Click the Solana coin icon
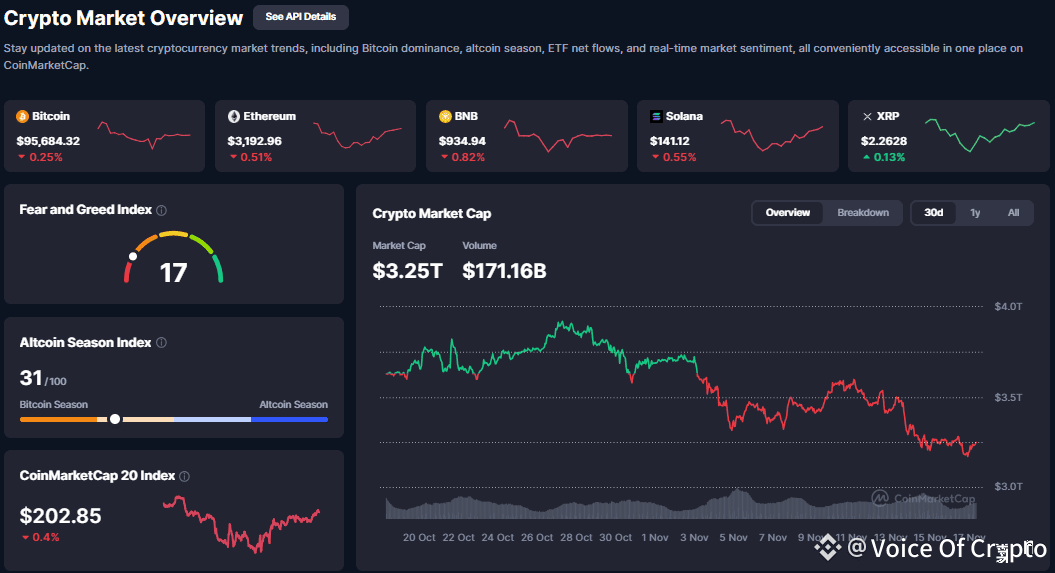This screenshot has width=1055, height=573. [x=656, y=116]
